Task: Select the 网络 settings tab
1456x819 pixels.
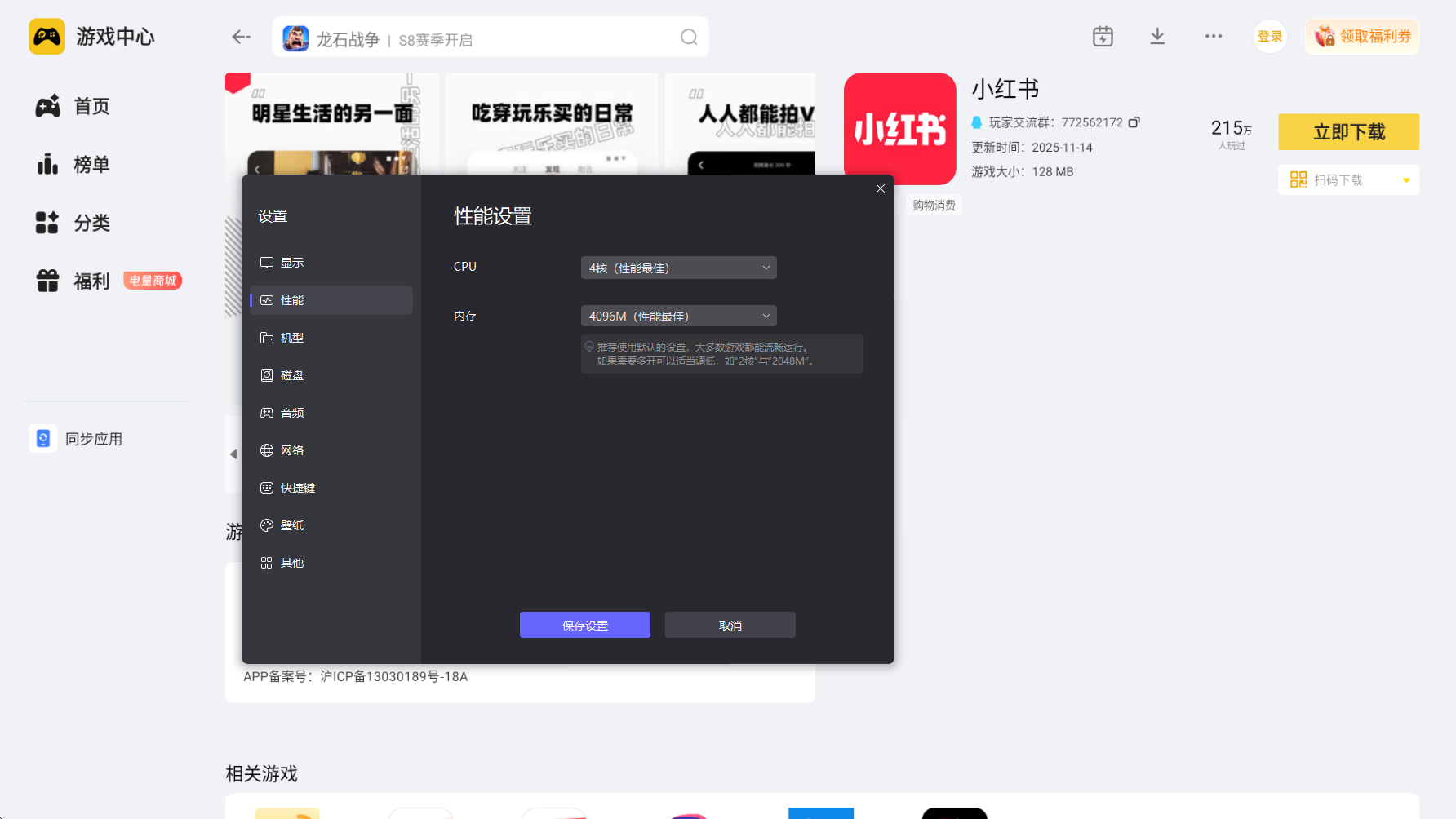Action: coord(331,450)
